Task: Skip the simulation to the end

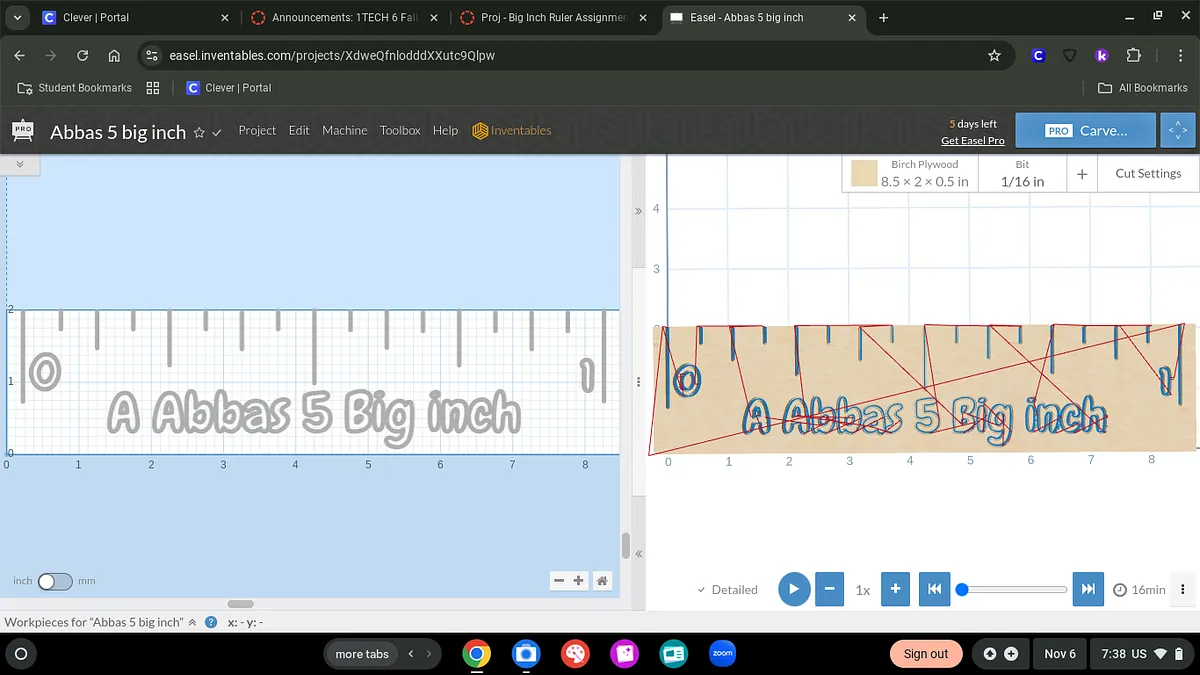Action: tap(1088, 589)
